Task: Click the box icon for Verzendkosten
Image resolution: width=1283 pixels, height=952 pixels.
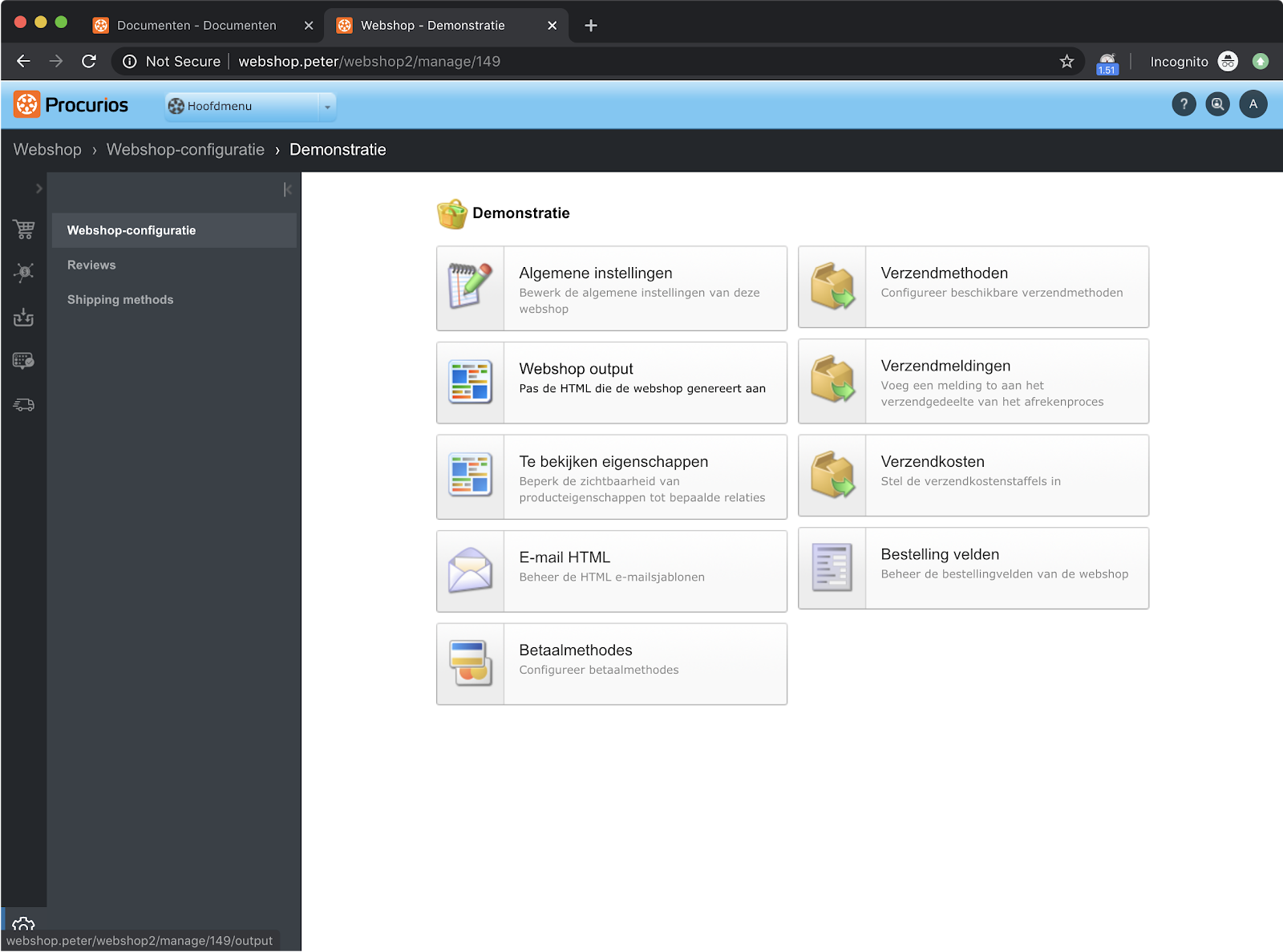Action: pos(832,474)
